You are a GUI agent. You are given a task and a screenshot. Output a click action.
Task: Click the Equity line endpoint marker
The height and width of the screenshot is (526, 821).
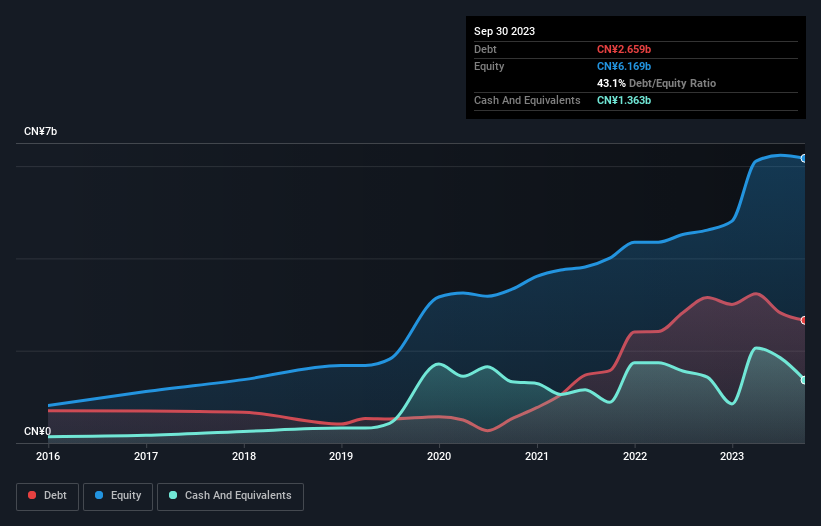click(804, 159)
